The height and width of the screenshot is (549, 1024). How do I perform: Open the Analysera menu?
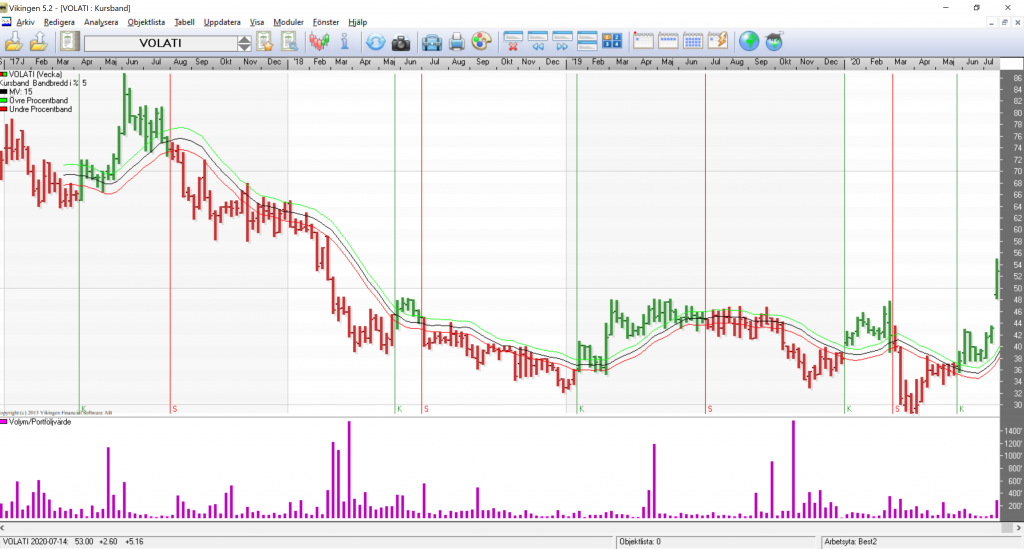pos(100,21)
